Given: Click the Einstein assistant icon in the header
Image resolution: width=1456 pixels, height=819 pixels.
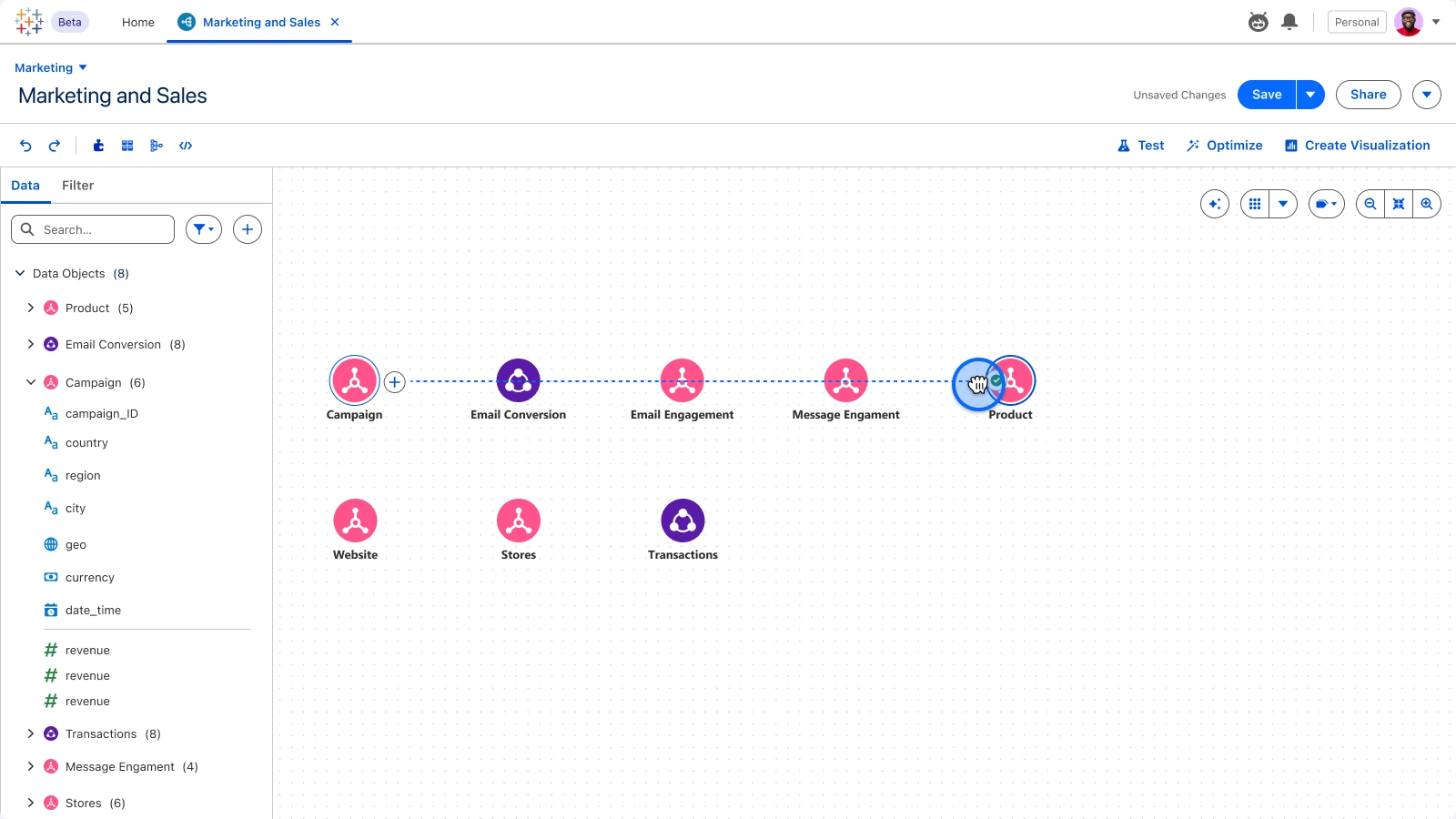Looking at the screenshot, I should (x=1259, y=22).
